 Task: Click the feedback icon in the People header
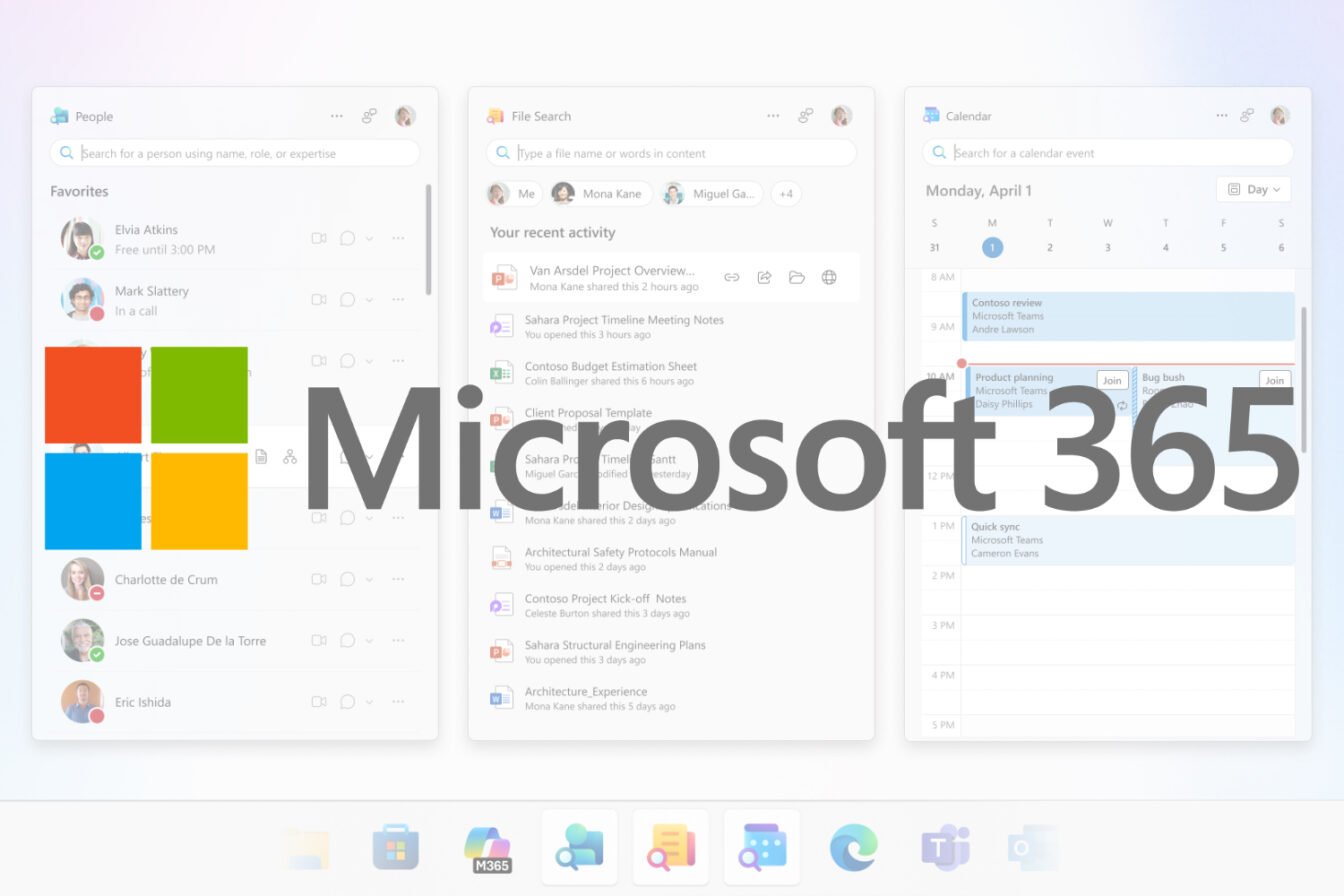[369, 116]
